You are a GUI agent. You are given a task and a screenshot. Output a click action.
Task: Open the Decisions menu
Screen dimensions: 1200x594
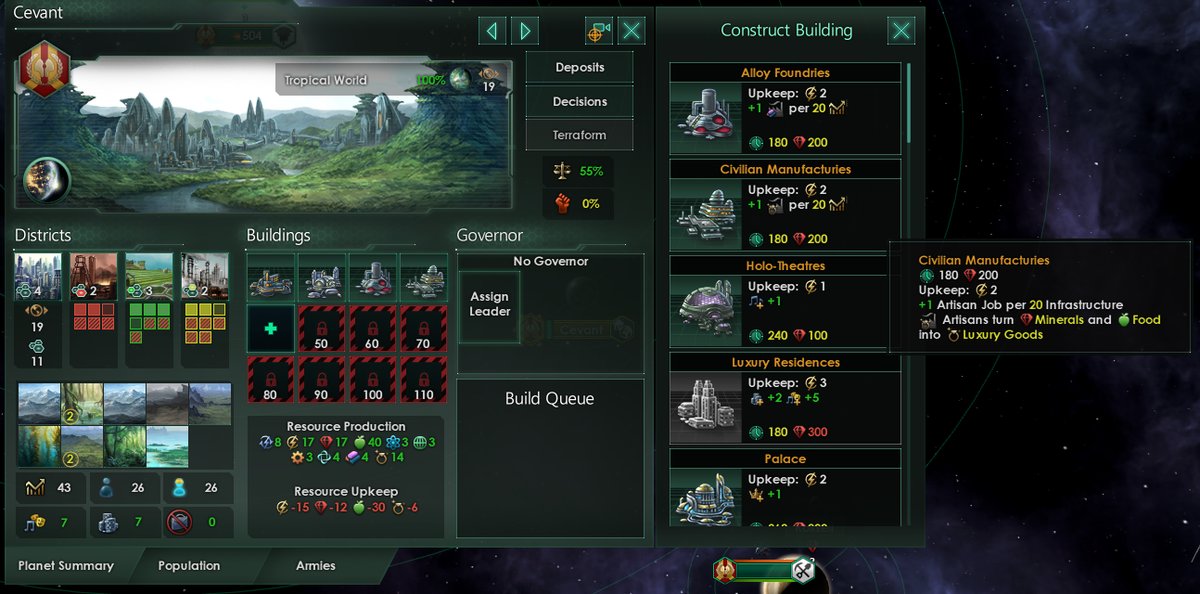point(580,102)
